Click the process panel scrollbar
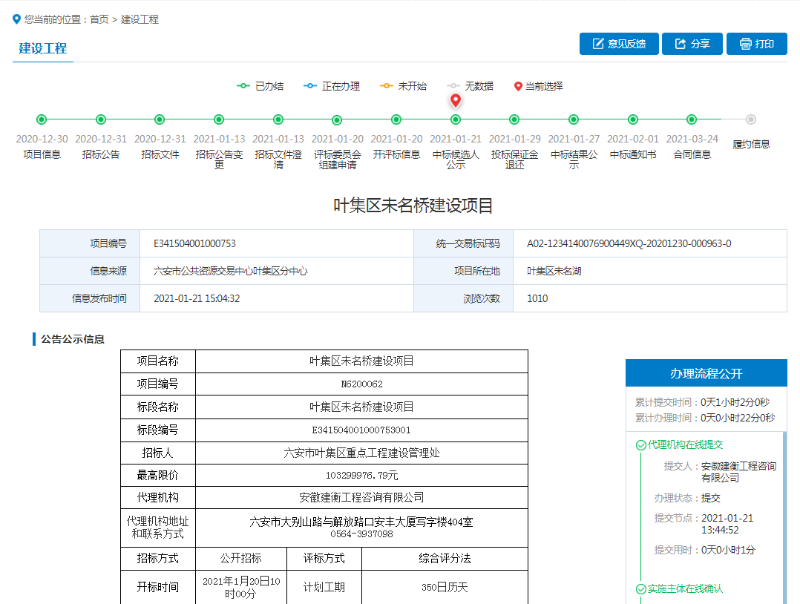 click(785, 517)
